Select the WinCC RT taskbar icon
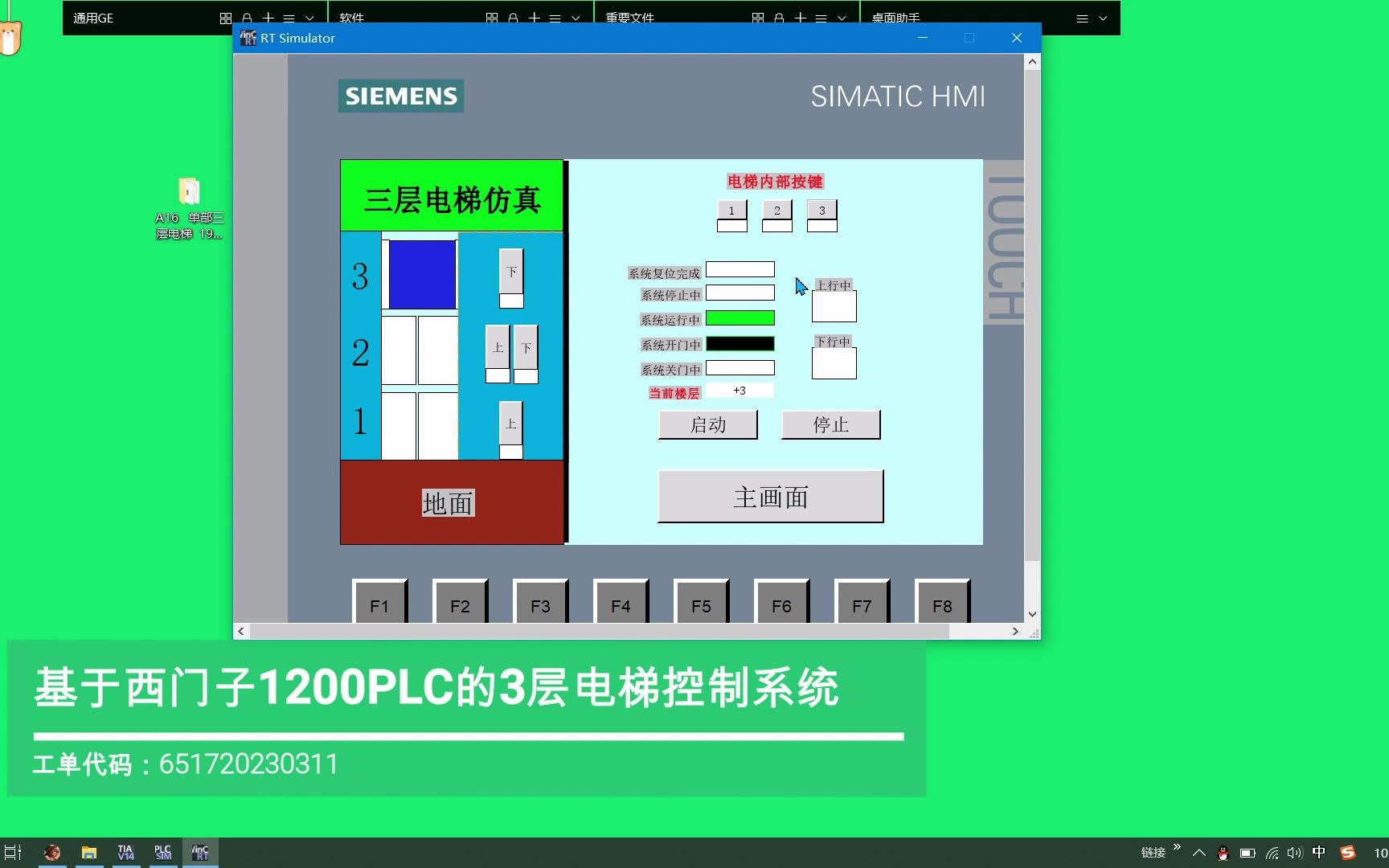 [x=200, y=851]
